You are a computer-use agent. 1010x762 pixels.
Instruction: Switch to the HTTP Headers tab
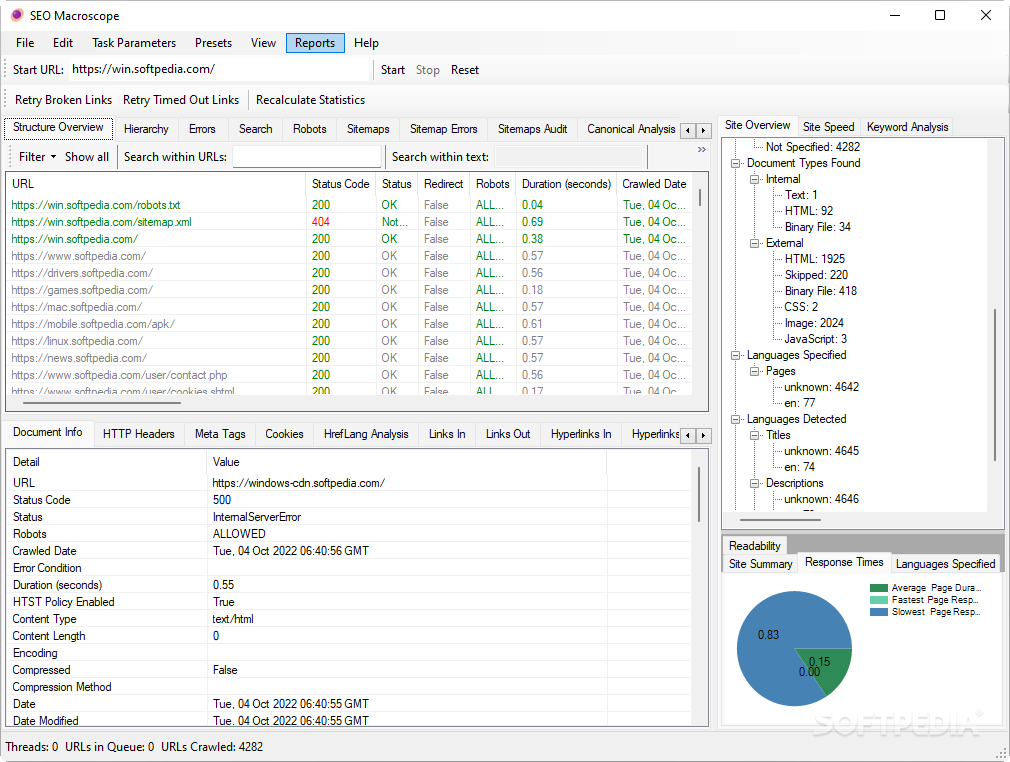138,434
